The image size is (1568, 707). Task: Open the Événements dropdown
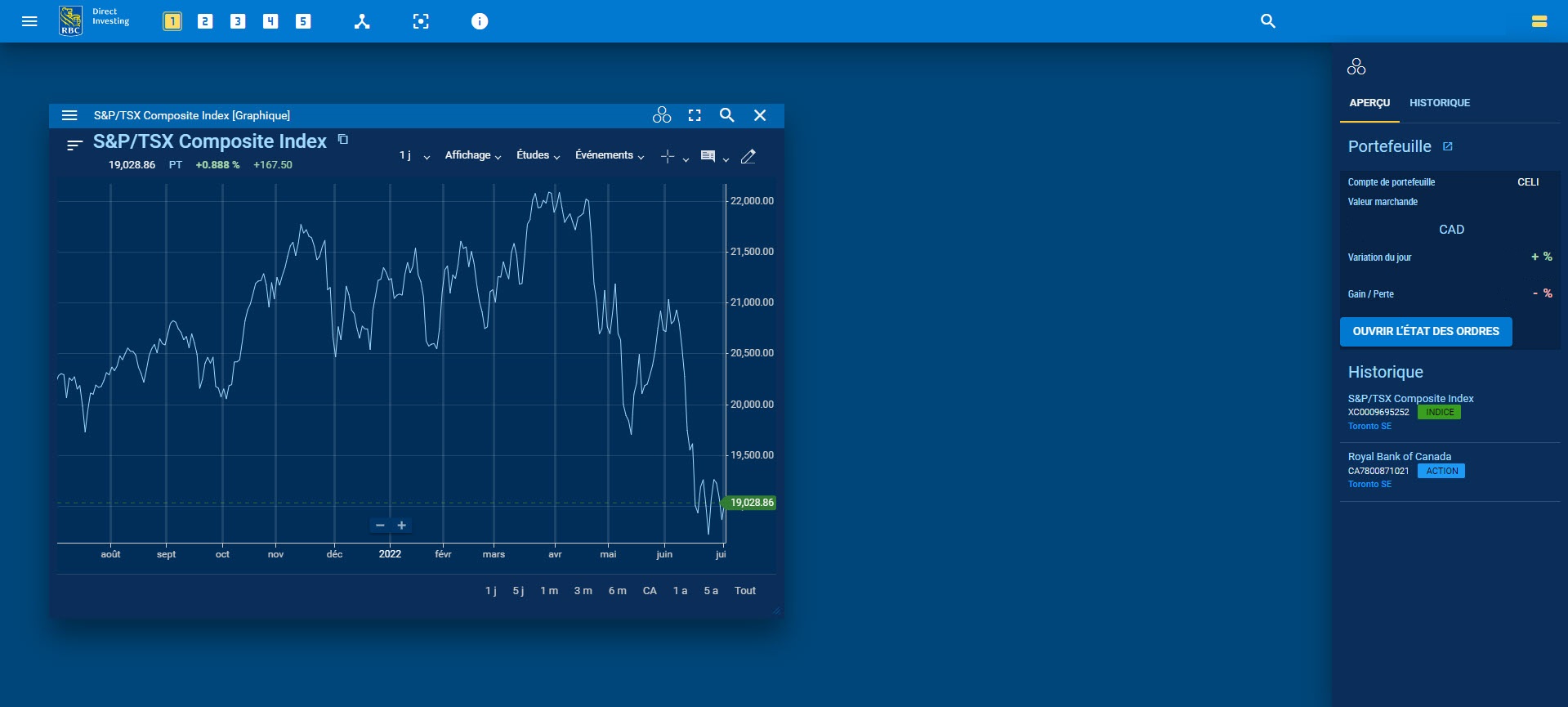609,155
